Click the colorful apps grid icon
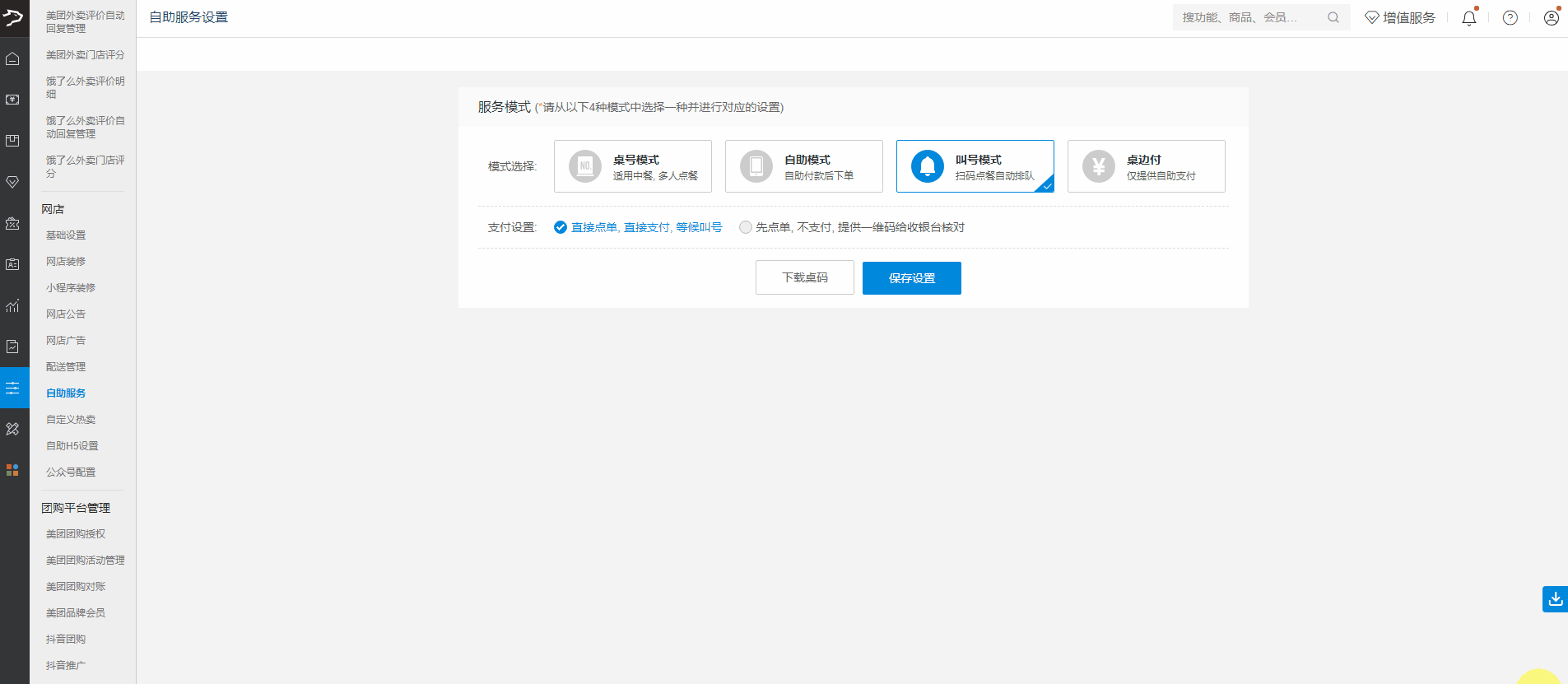 click(x=12, y=470)
